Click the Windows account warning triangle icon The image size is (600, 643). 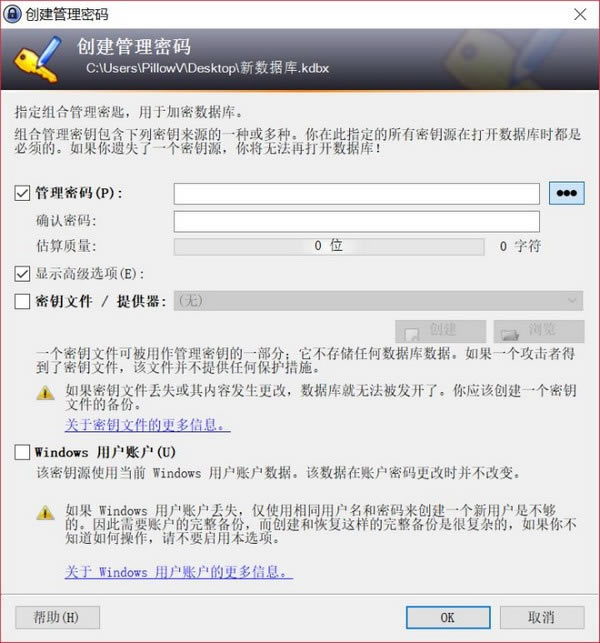45,512
